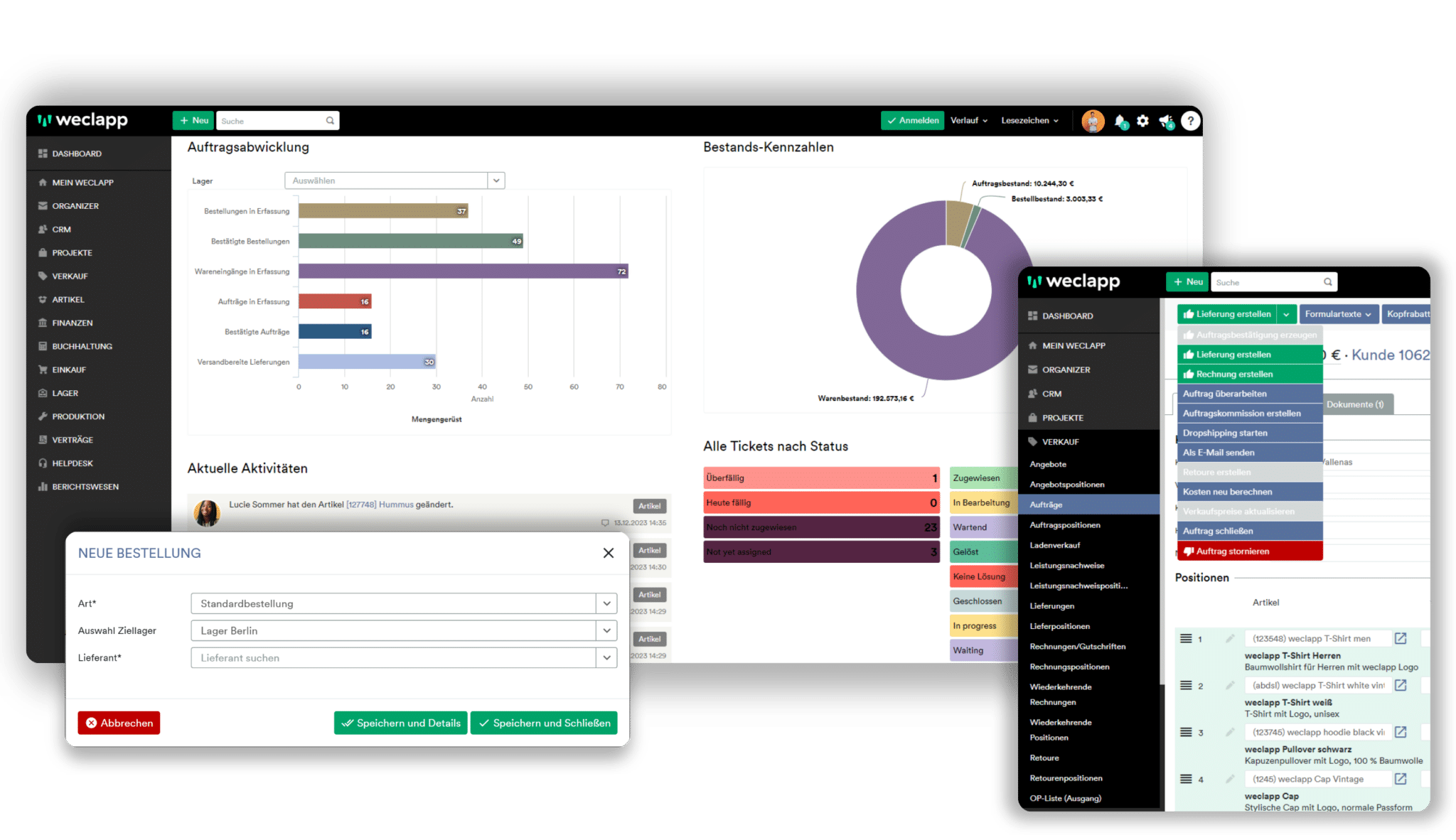The height and width of the screenshot is (840, 1456).
Task: Open Lucie Sommer's avatar in activities
Action: point(207,512)
